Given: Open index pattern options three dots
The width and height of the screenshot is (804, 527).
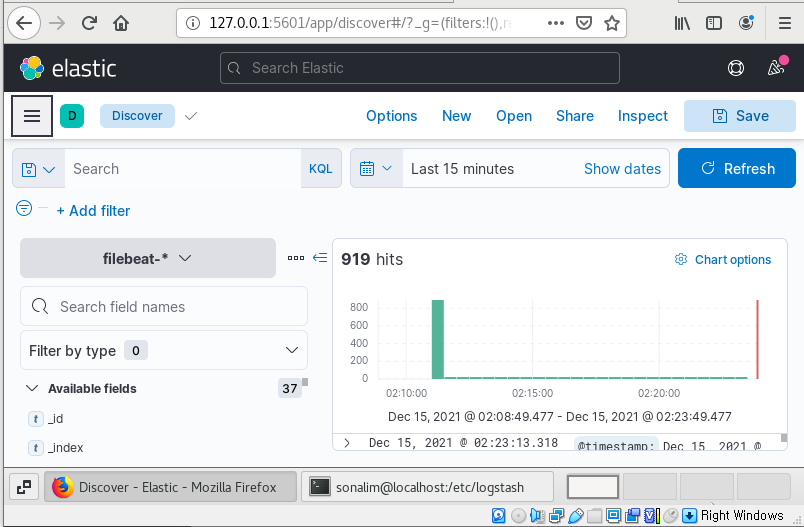Looking at the screenshot, I should pos(296,258).
